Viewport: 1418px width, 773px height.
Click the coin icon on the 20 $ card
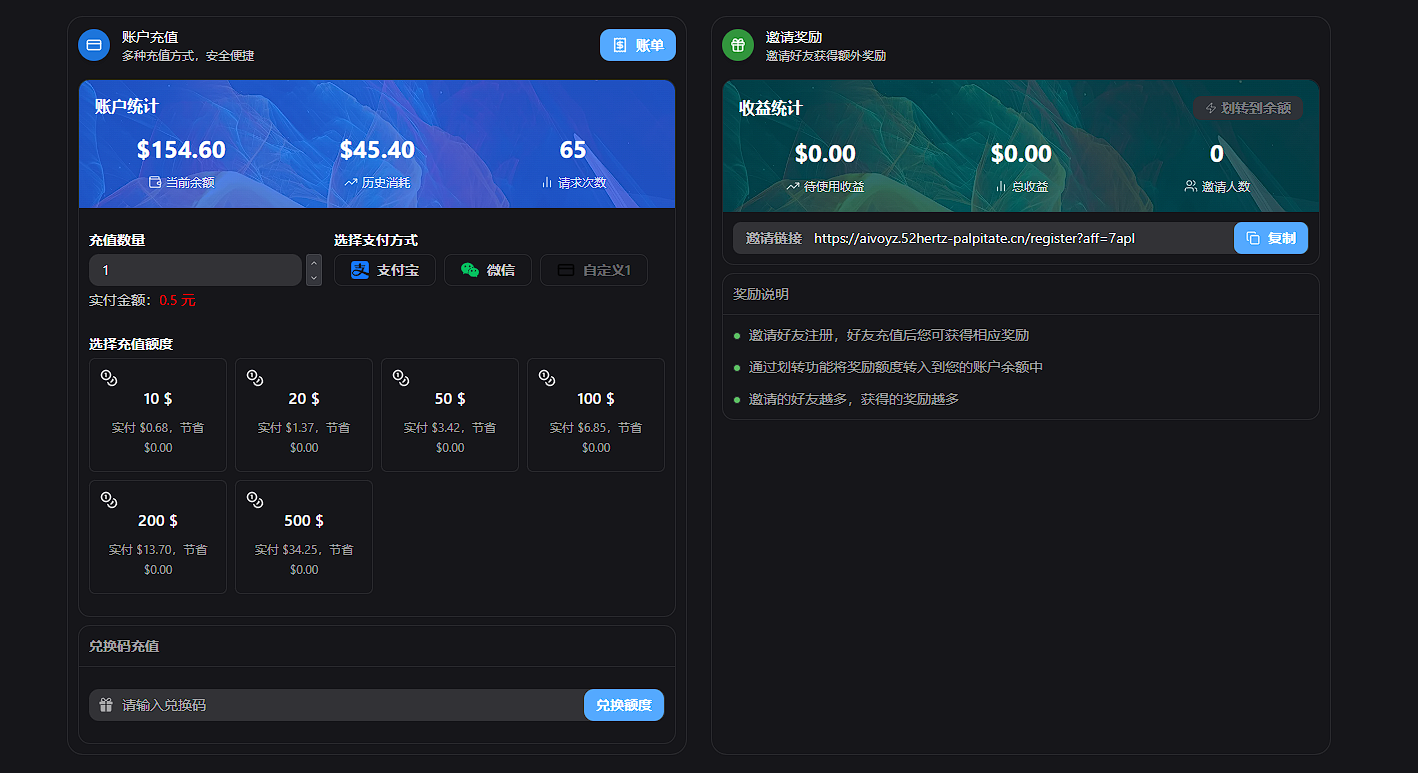[x=255, y=377]
